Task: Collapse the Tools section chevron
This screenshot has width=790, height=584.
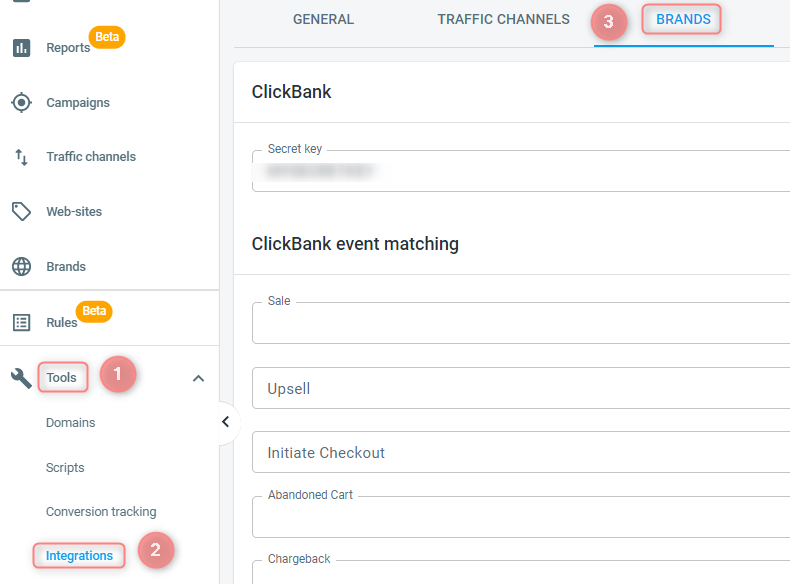Action: [x=199, y=378]
